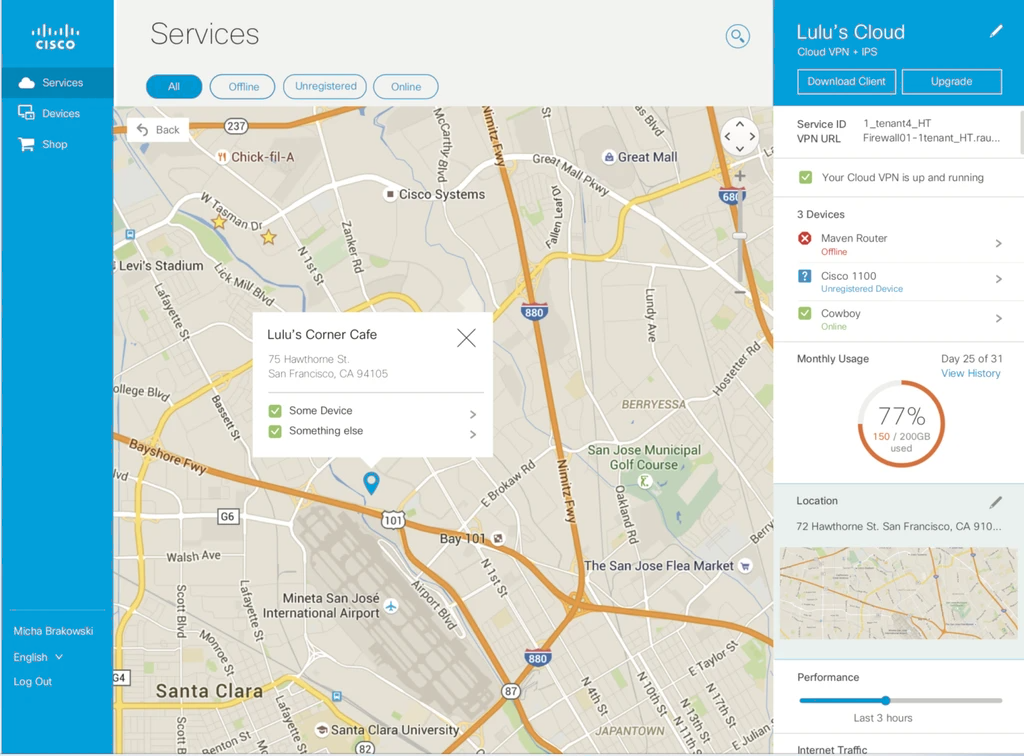
Task: Click the map pan control
Action: (x=739, y=136)
